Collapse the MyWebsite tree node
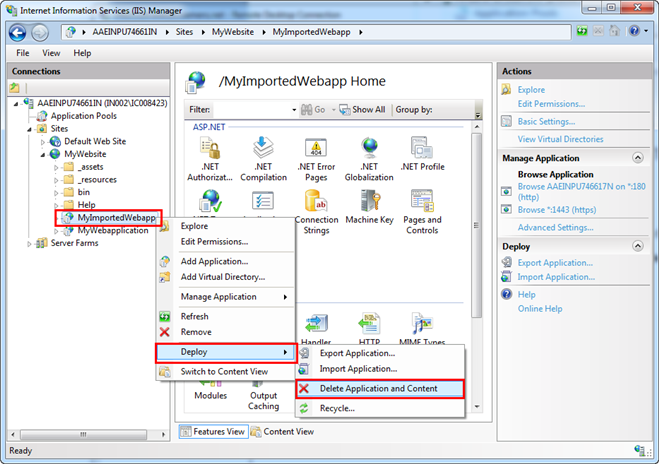Screen dimensions: 659x464 coord(43,155)
